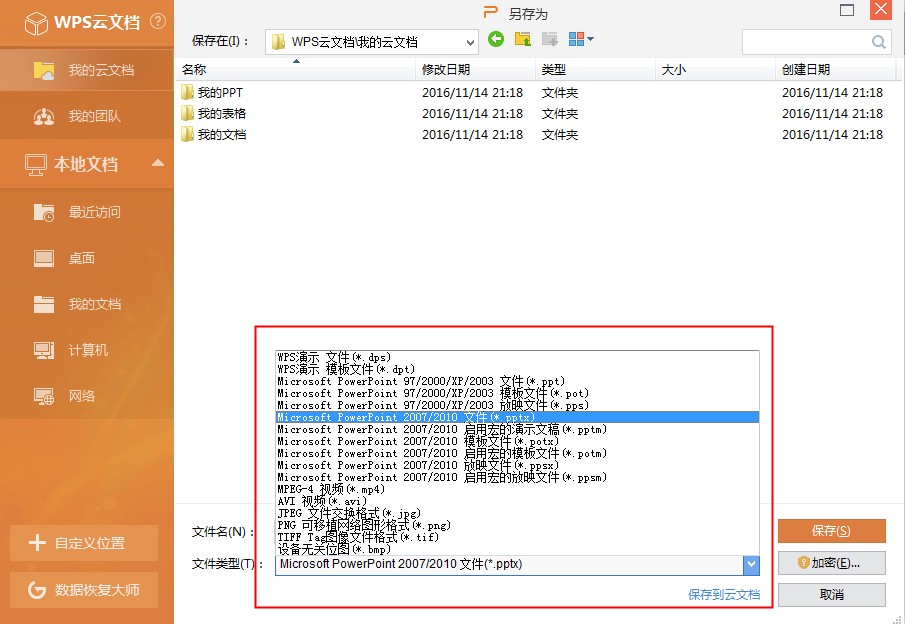Sort by 名称 column header
The height and width of the screenshot is (624, 905).
point(296,70)
